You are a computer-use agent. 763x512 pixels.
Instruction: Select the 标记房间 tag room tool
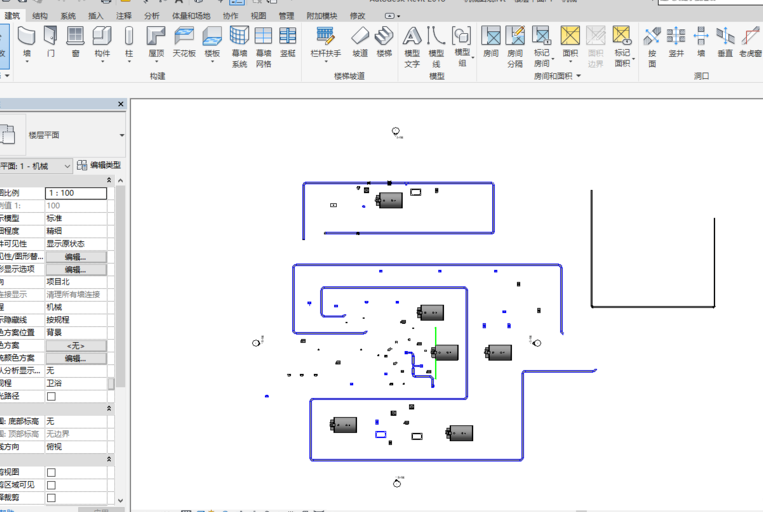pos(542,47)
